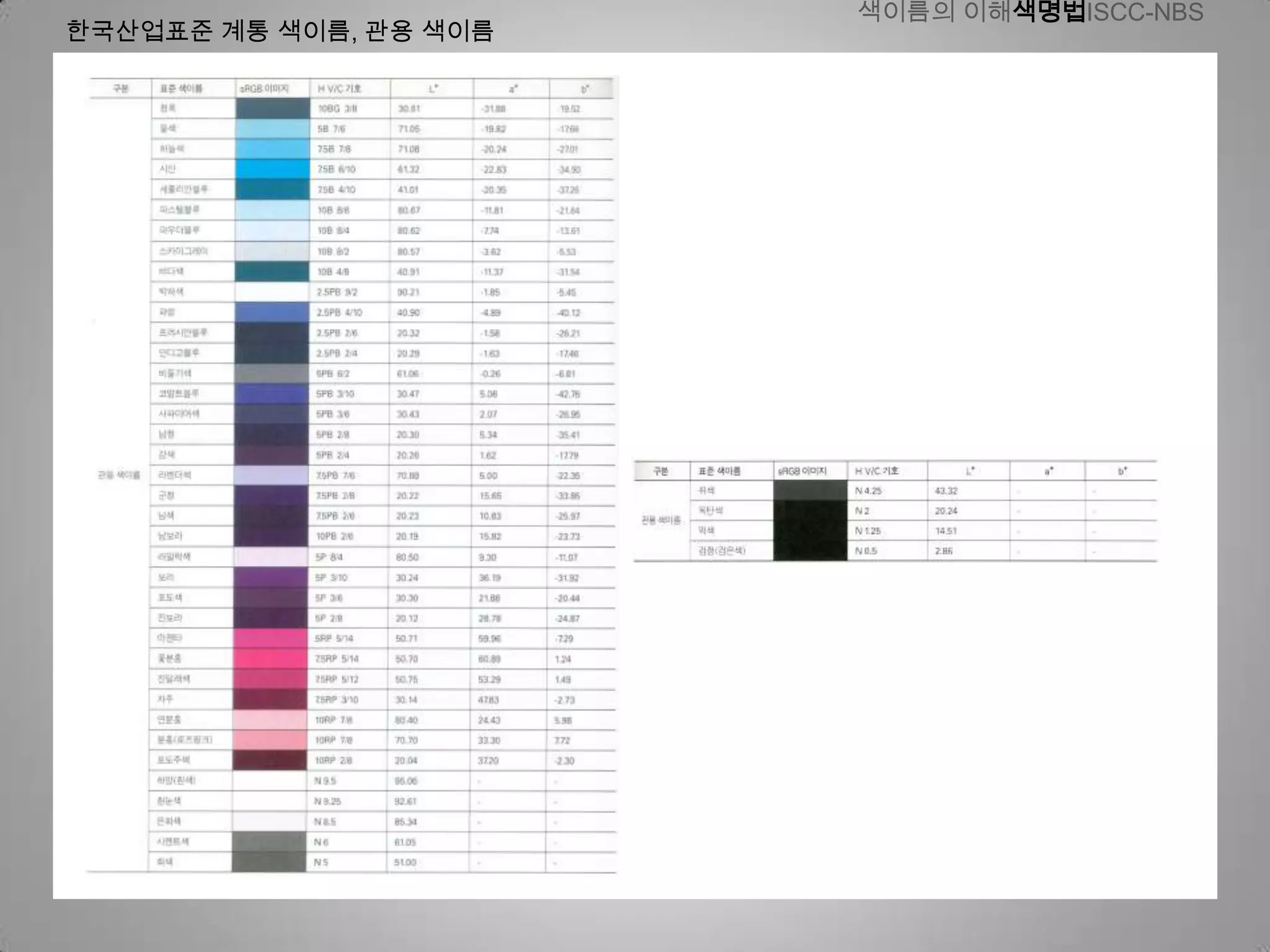Select the color swatch in the 10BG 3/8 row
This screenshot has height=952, width=1270.
(272, 108)
